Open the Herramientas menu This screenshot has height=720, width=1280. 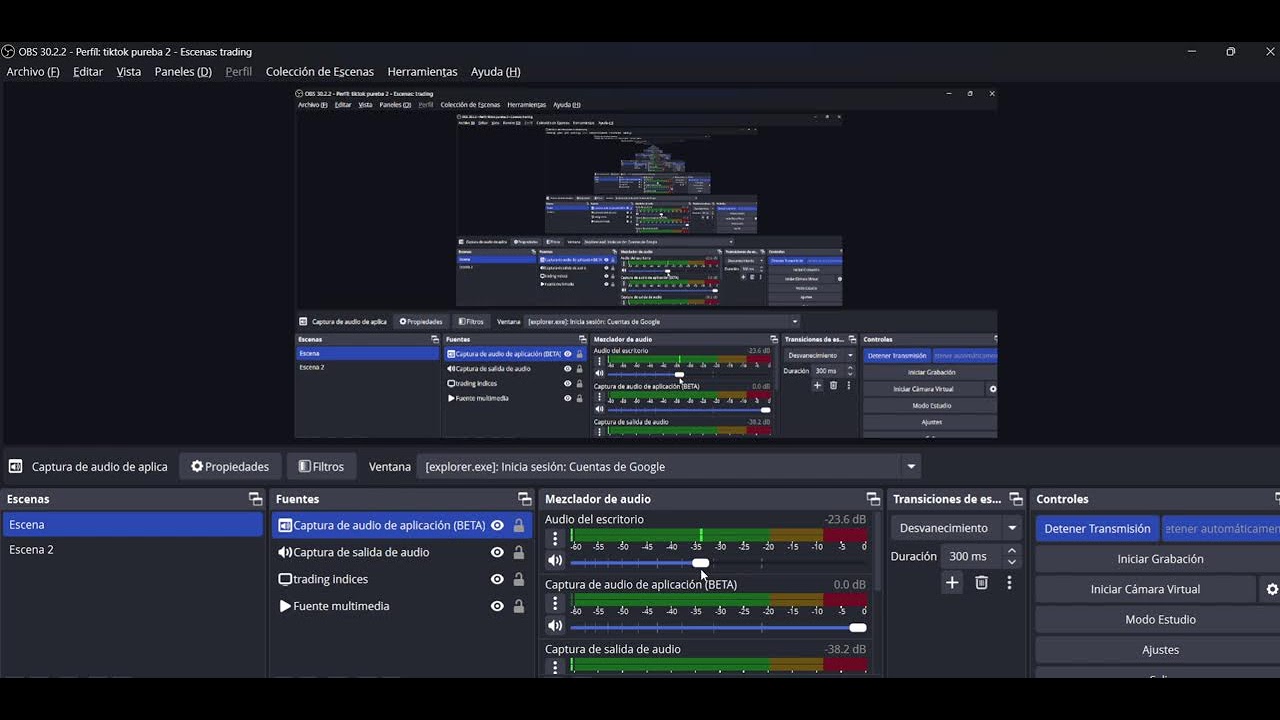[x=422, y=72]
